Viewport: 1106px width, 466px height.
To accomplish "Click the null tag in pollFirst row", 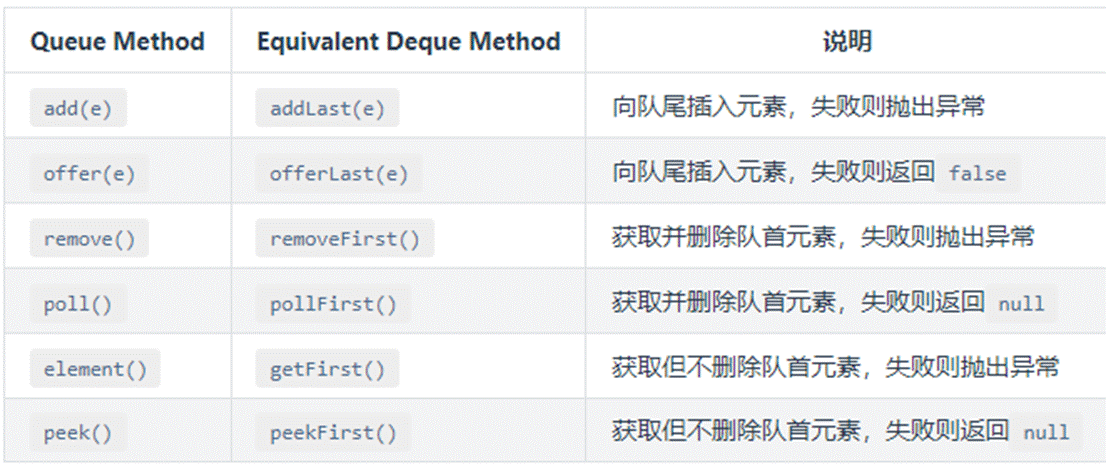I will tap(1021, 304).
